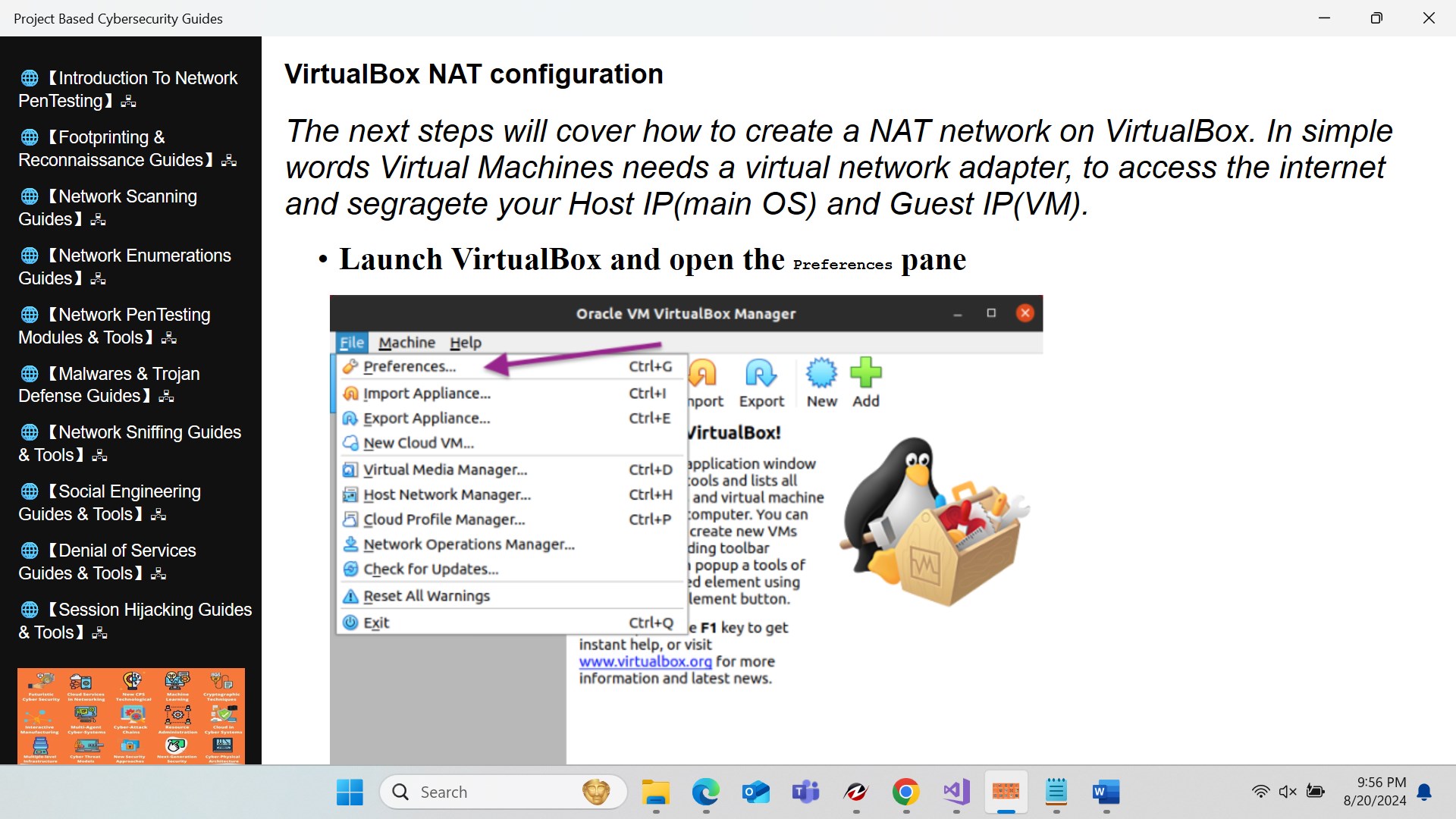Click globe icon beside Network Scanning Guides
The width and height of the screenshot is (1456, 819).
(30, 196)
